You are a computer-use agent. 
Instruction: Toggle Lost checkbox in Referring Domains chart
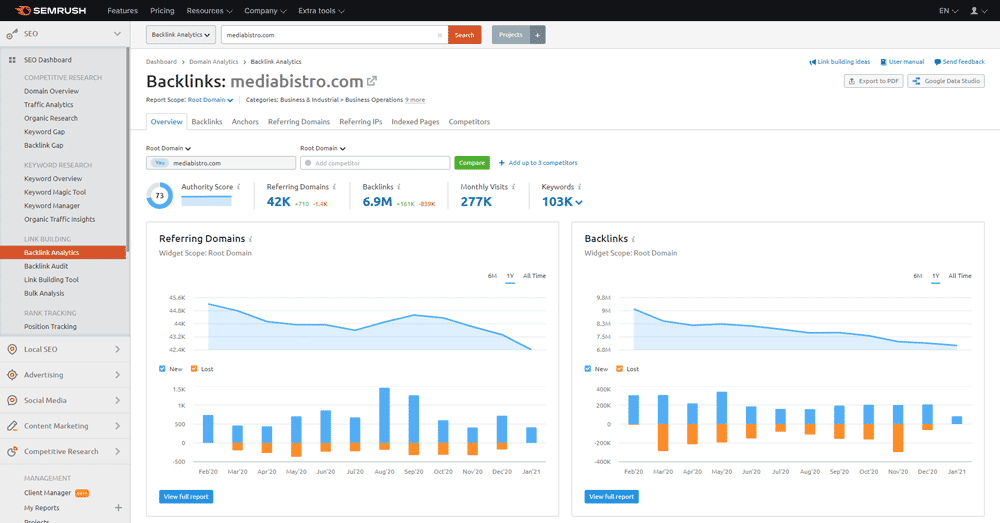point(194,369)
